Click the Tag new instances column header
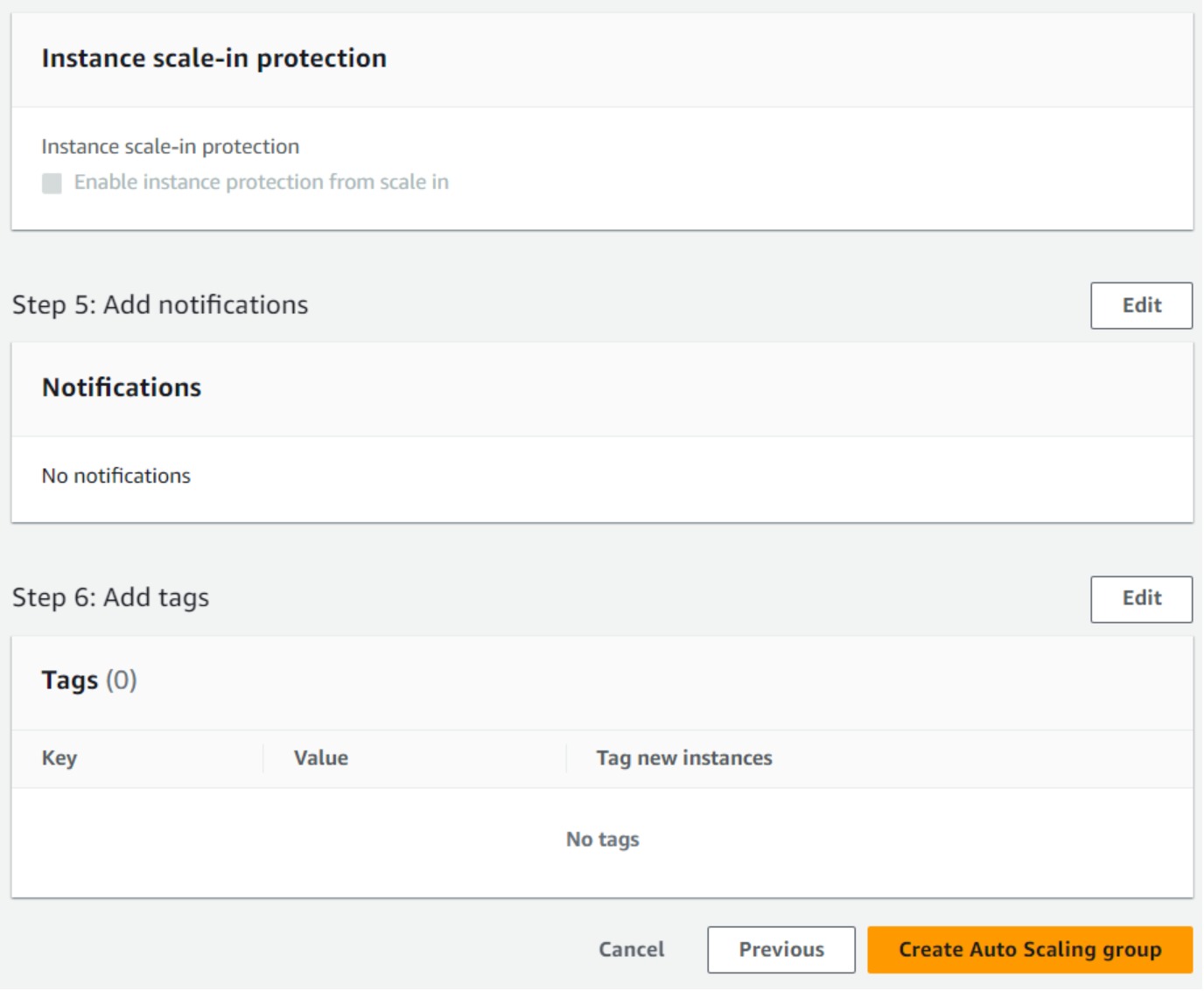The width and height of the screenshot is (1204, 991). tap(683, 758)
